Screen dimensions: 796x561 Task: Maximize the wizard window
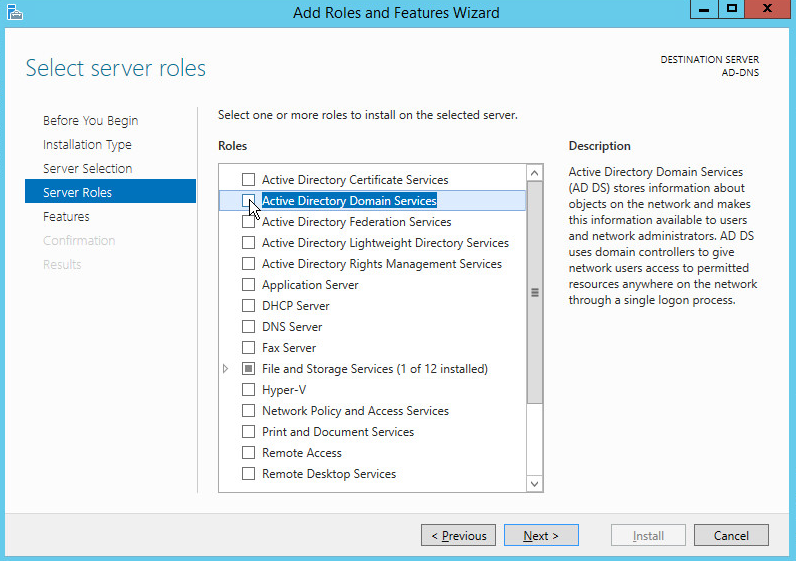point(732,9)
